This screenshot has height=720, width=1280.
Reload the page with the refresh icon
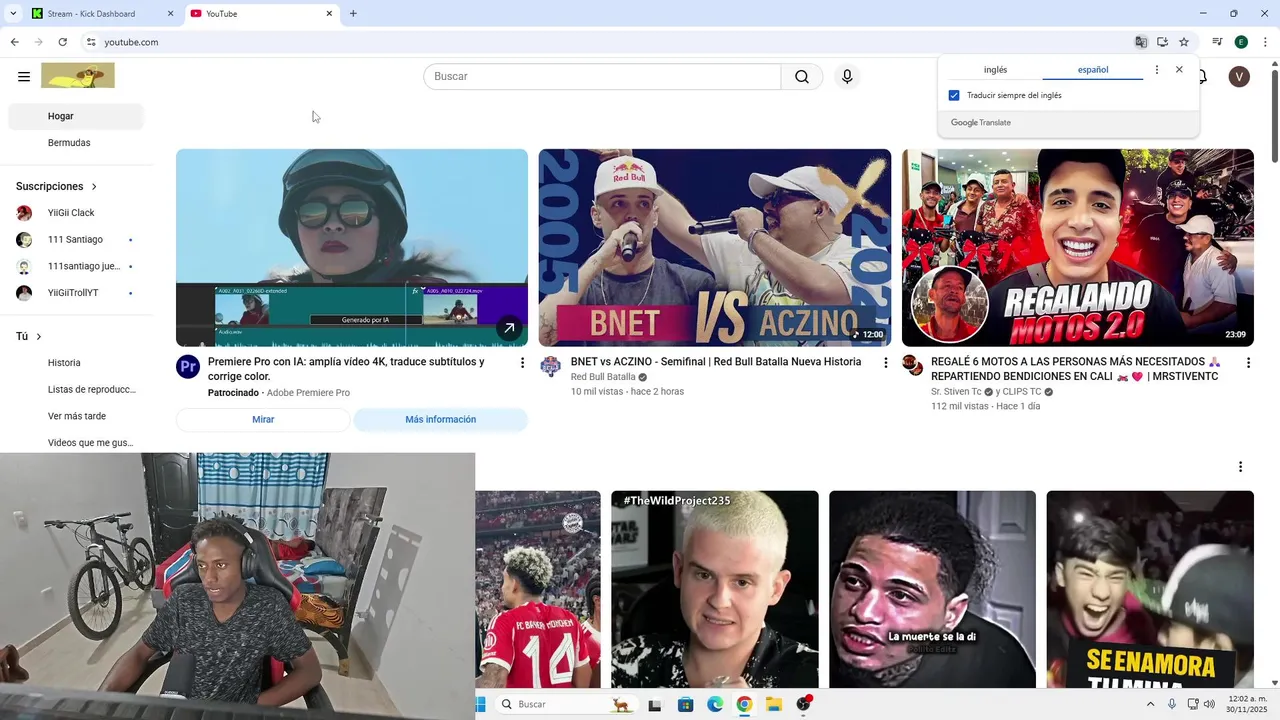63,42
